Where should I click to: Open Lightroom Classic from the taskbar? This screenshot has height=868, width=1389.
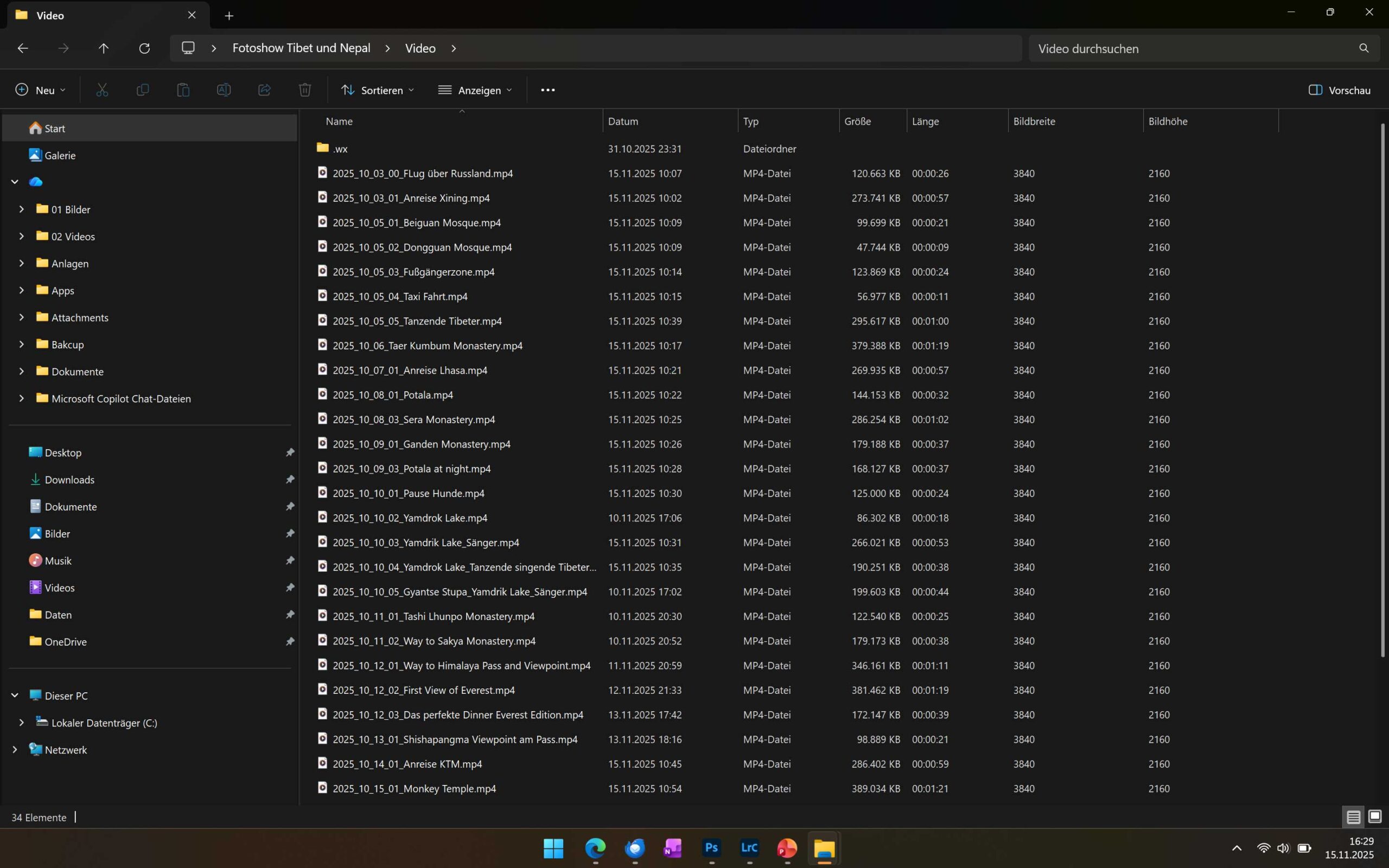coord(749,848)
